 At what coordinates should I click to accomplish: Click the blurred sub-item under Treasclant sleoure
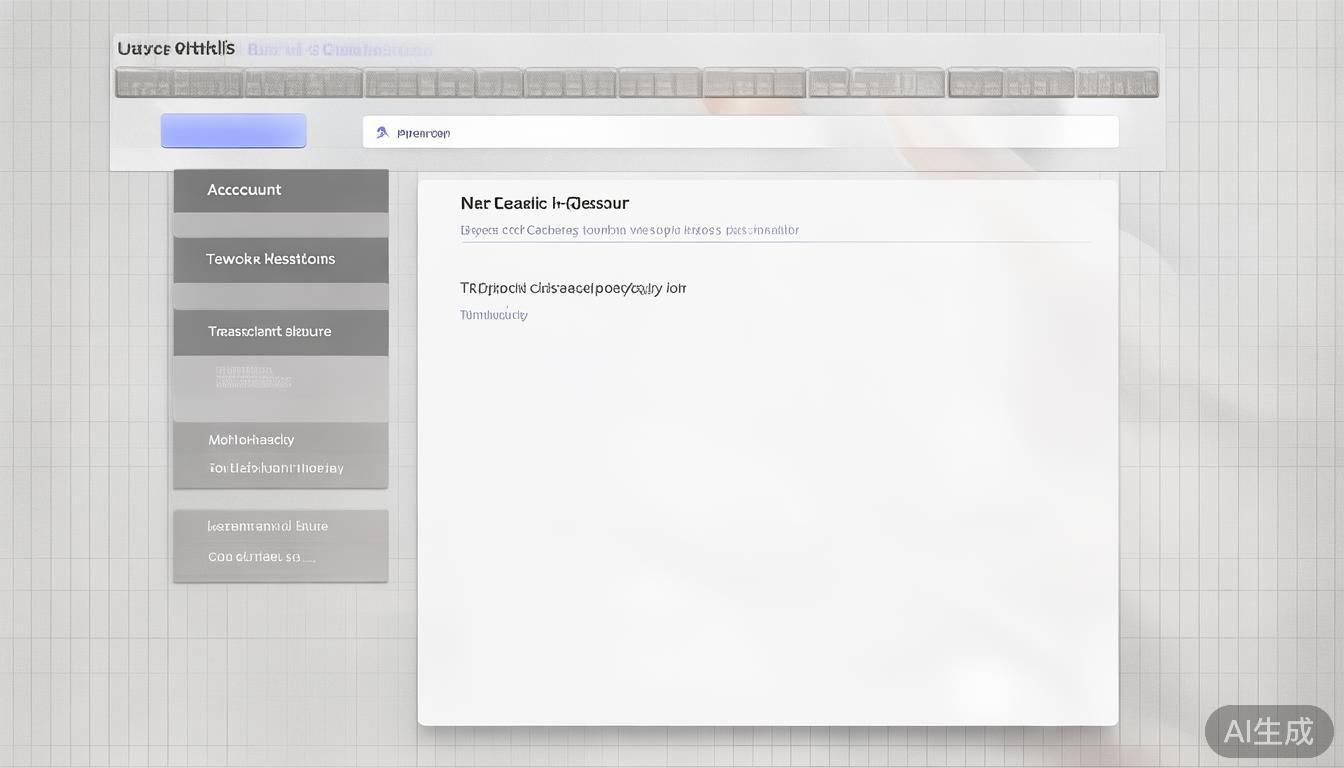[x=254, y=377]
